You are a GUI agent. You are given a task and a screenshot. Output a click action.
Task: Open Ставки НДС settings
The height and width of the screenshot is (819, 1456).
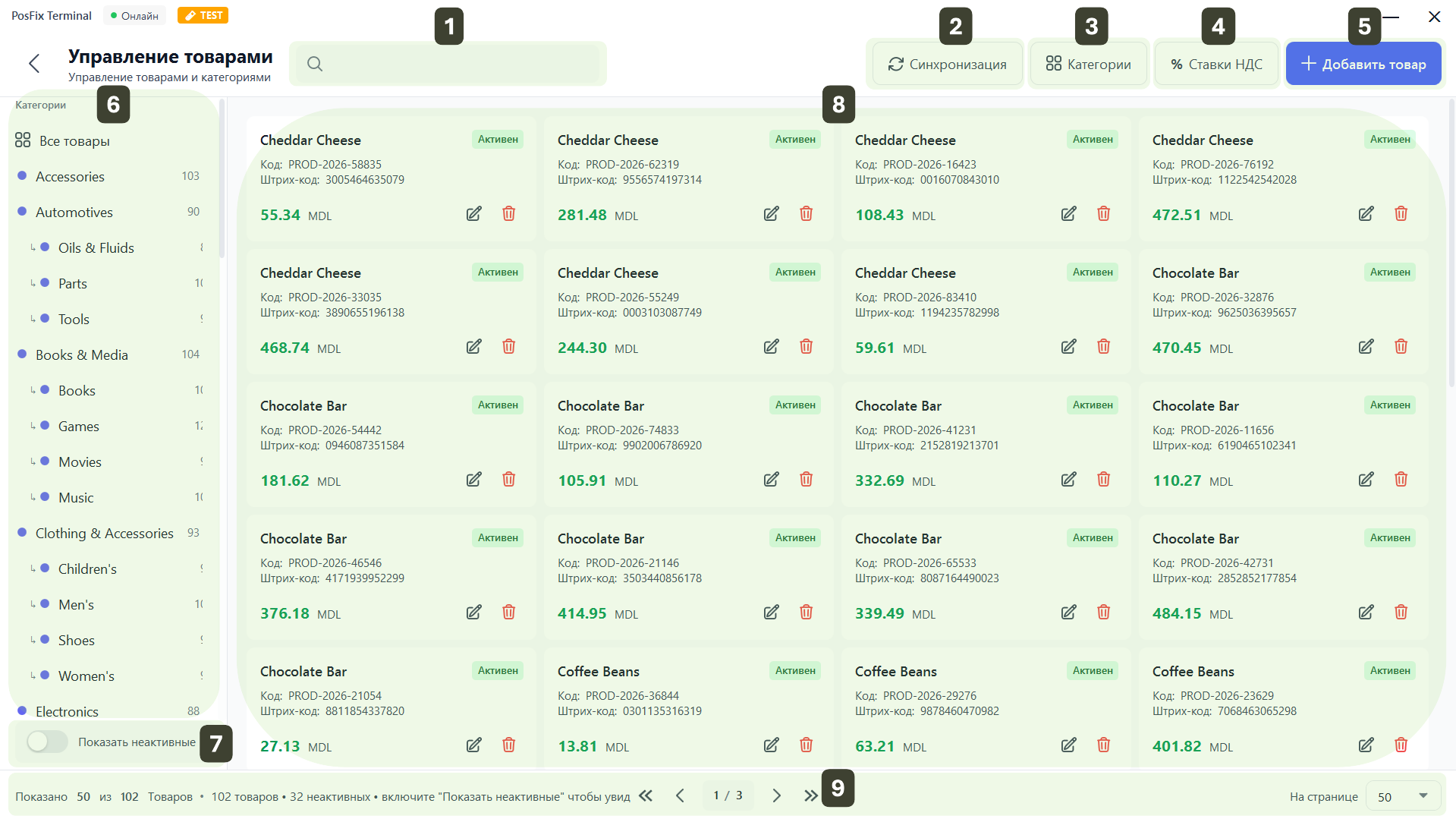coord(1216,65)
